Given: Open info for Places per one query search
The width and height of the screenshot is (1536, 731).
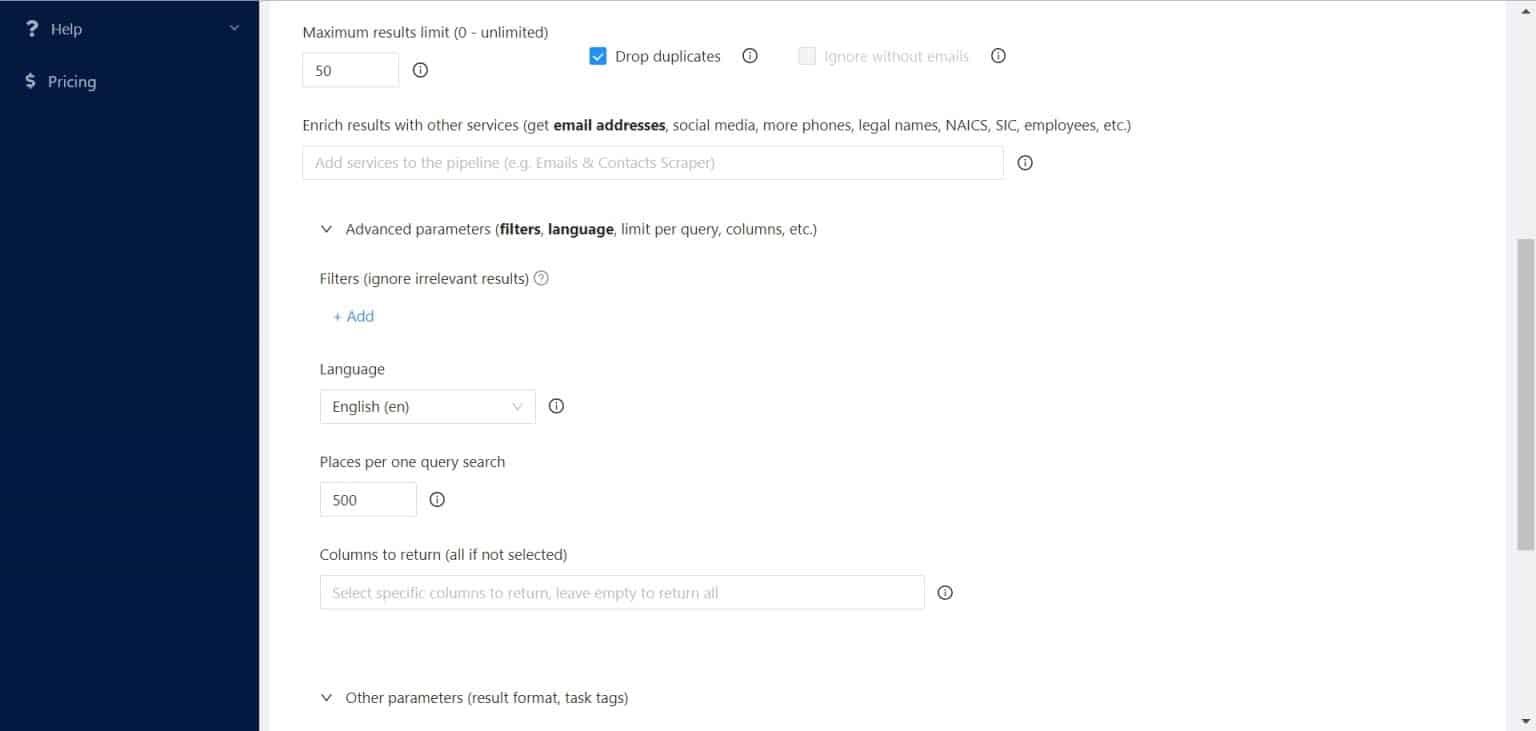Looking at the screenshot, I should 437,499.
